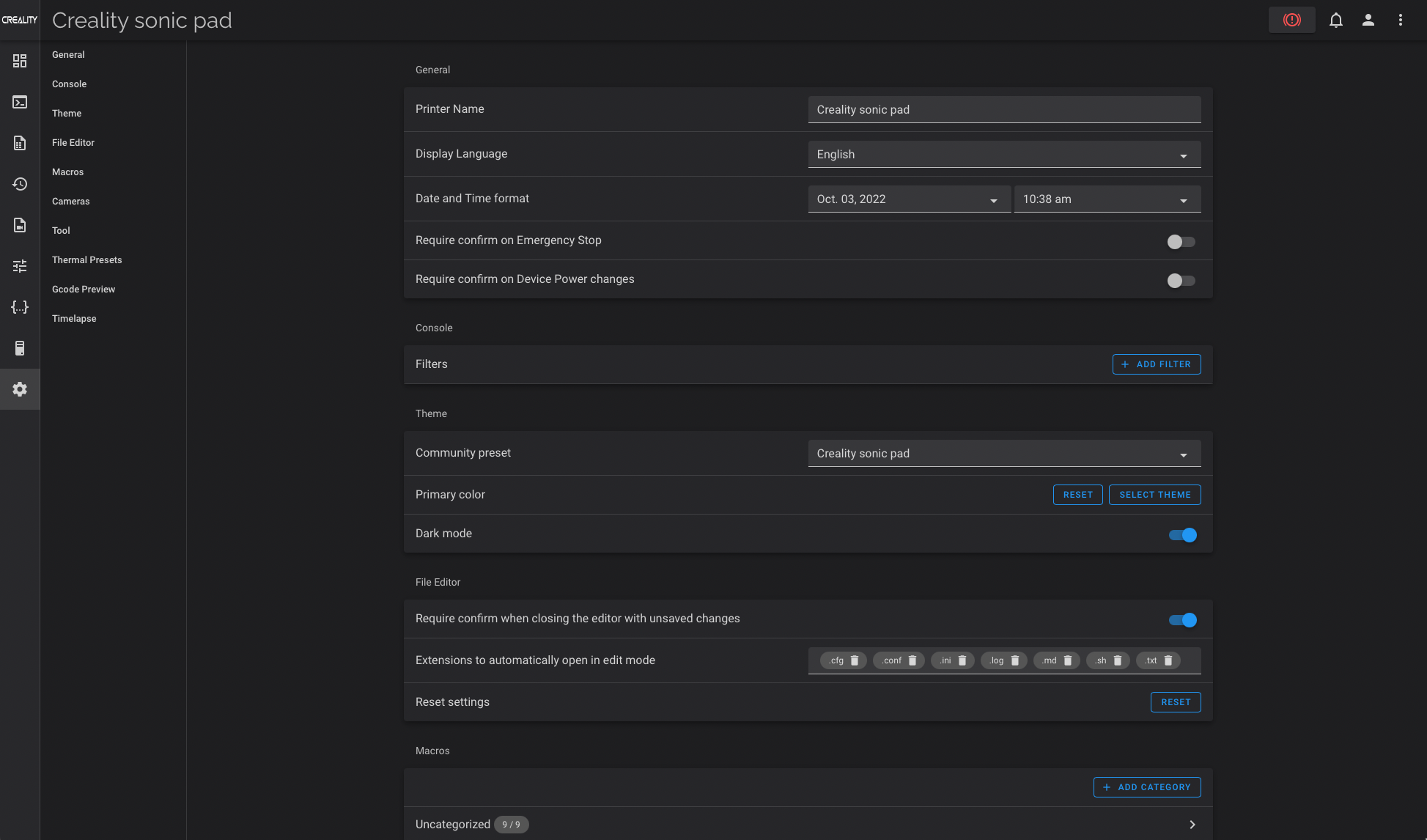Open the Timelapse file icon in sidebar
The height and width of the screenshot is (840, 1427).
[x=20, y=225]
